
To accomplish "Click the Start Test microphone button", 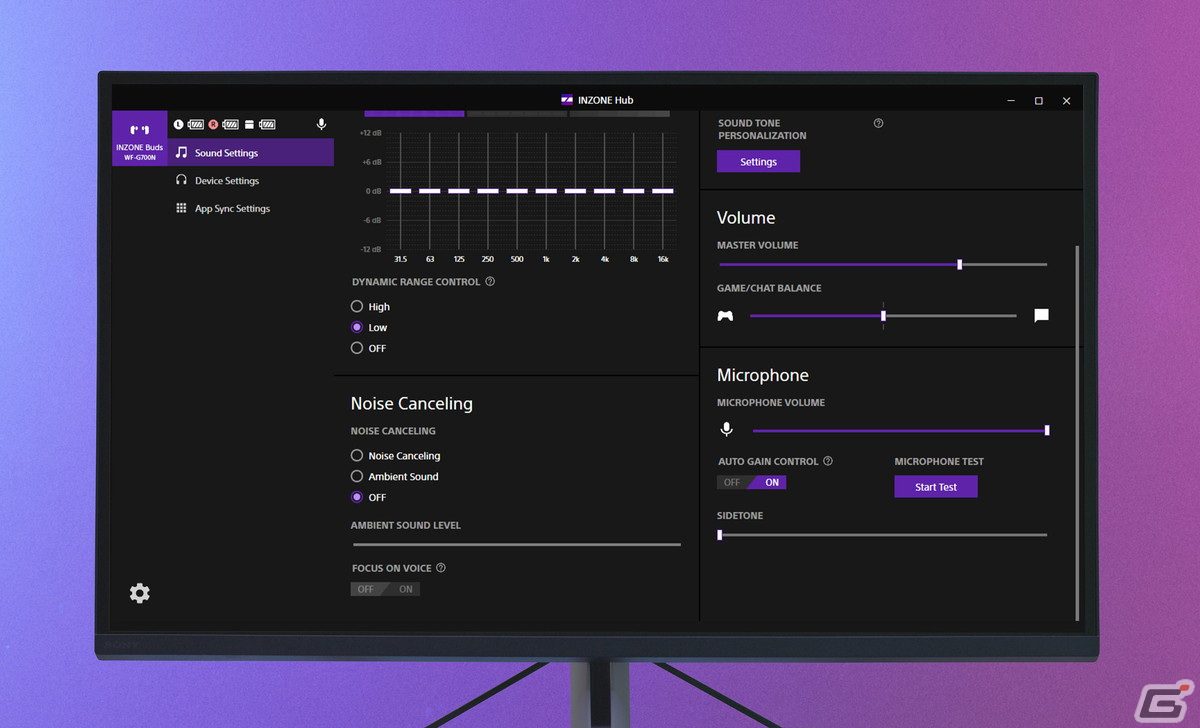I will point(936,487).
